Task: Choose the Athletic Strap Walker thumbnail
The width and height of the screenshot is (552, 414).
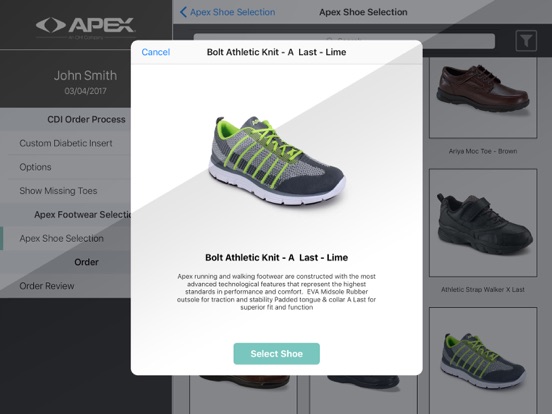Action: (x=483, y=222)
